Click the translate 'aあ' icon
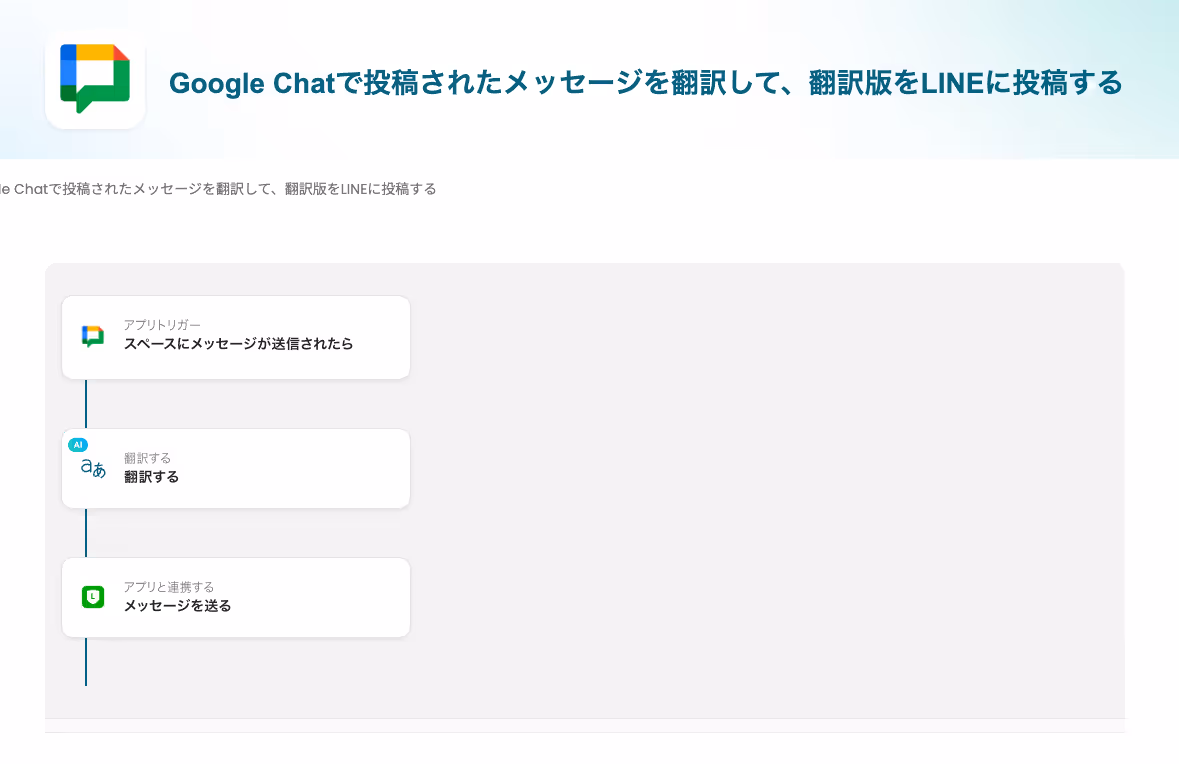Screen dimensions: 1179x764 [93, 468]
